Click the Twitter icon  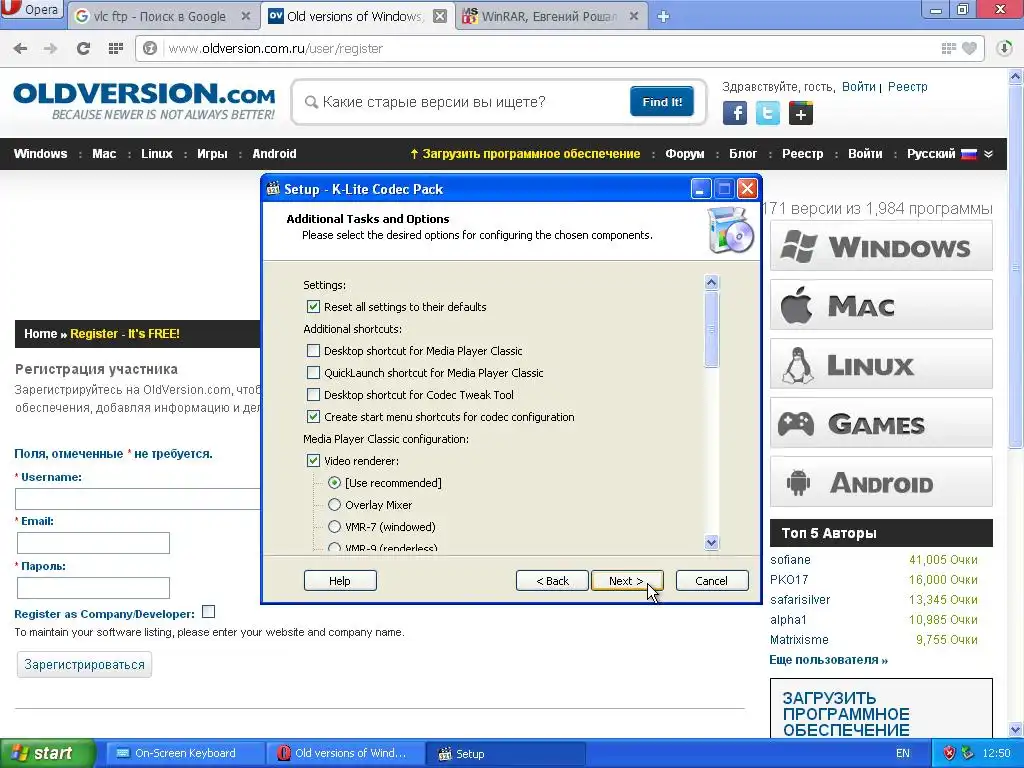pos(767,114)
